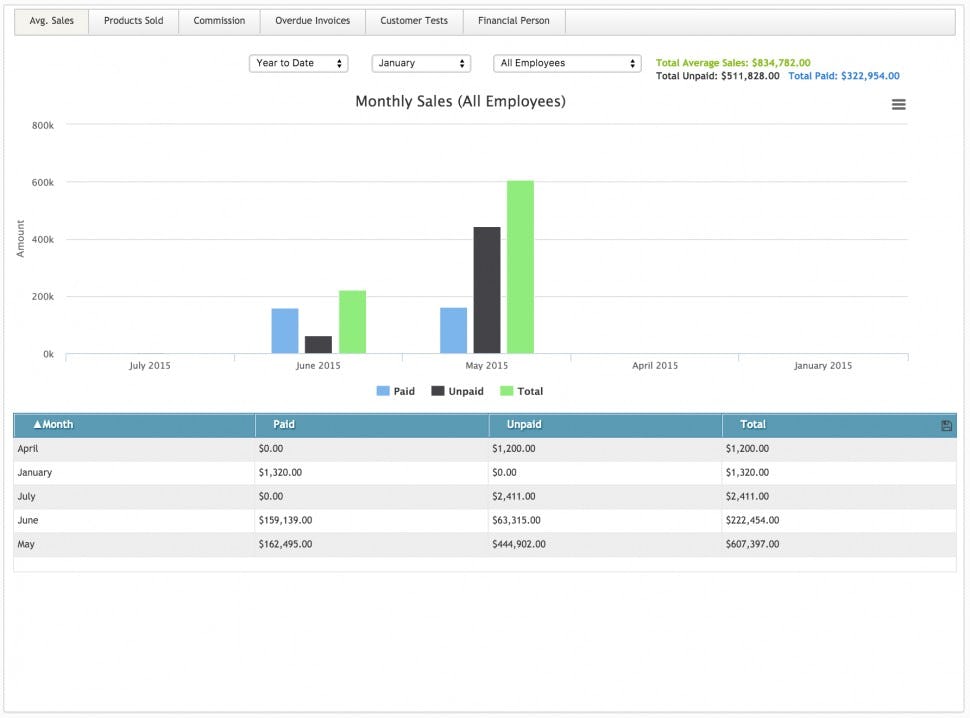970x718 pixels.
Task: Switch to the Customer Tests tab
Action: 413,20
